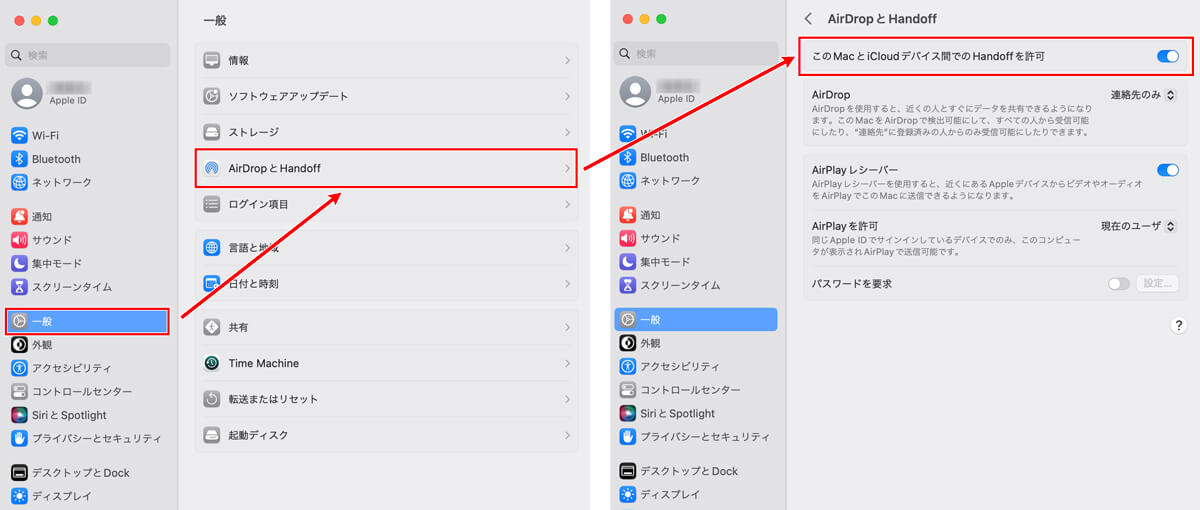Click ネットワーク globe icon in left window
The image size is (1200, 510).
(19, 182)
